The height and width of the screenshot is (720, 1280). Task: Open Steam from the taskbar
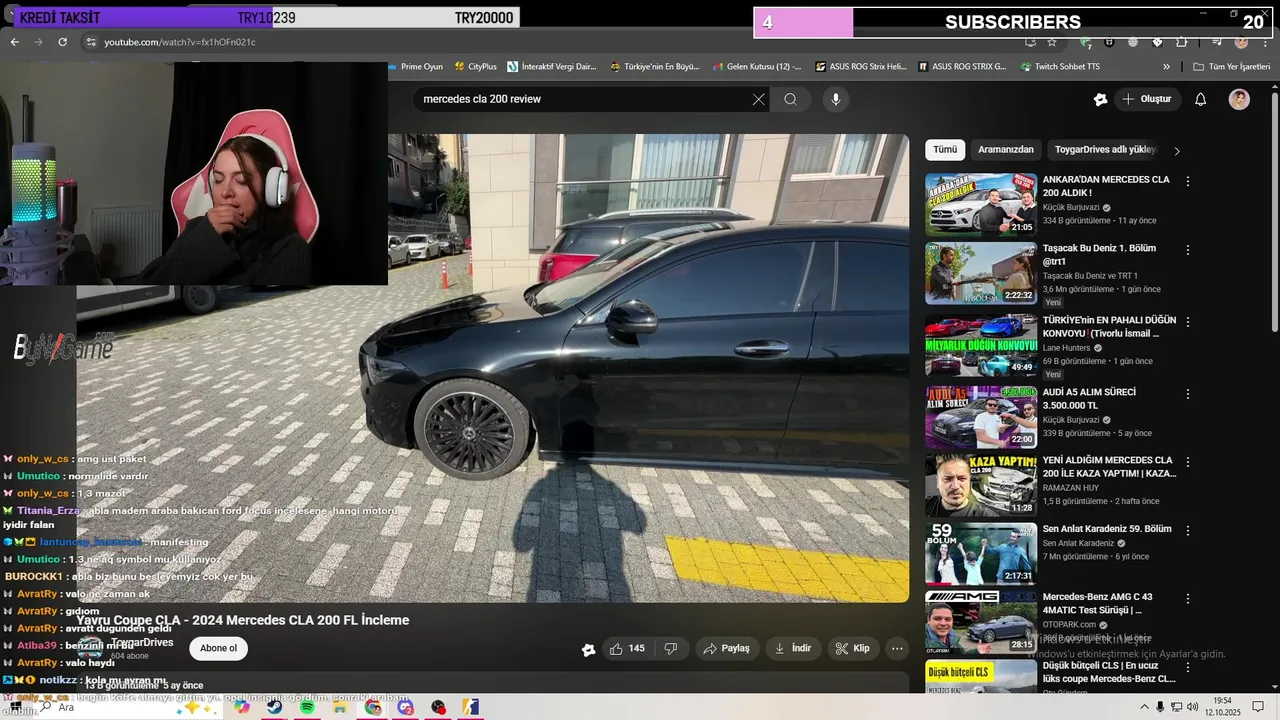point(274,707)
